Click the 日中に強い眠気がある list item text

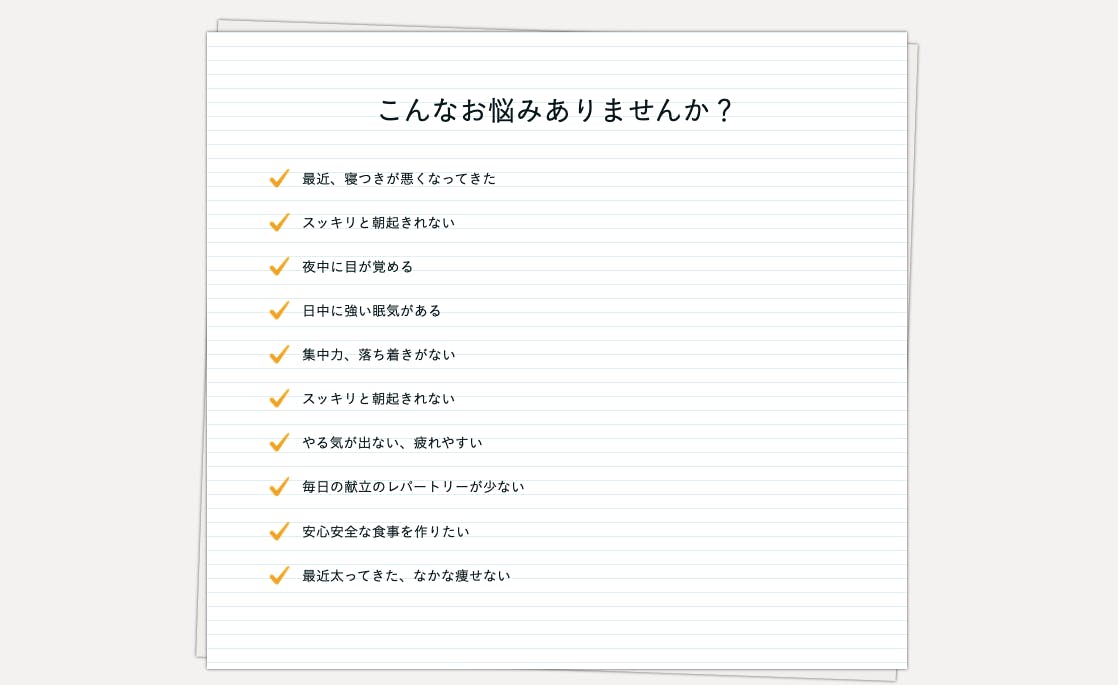pos(371,311)
